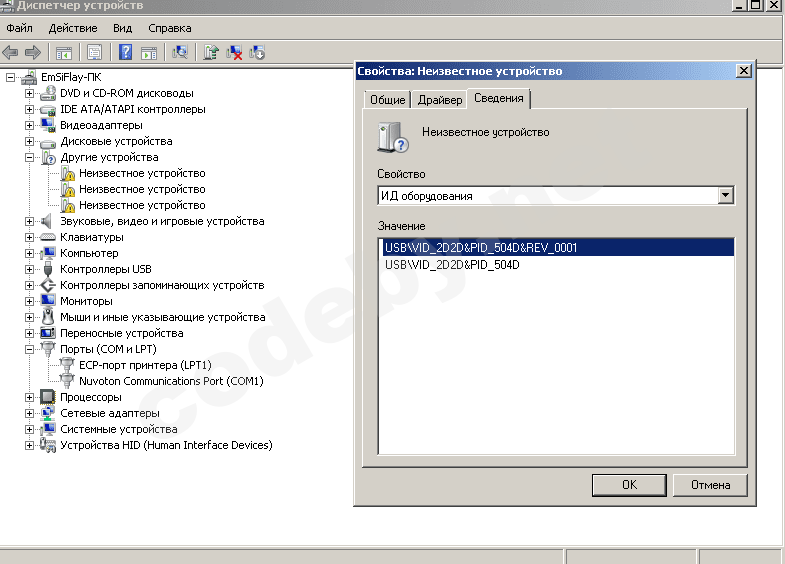Open the ИД оборудования property dropdown arrow
The image size is (785, 564).
(x=725, y=195)
